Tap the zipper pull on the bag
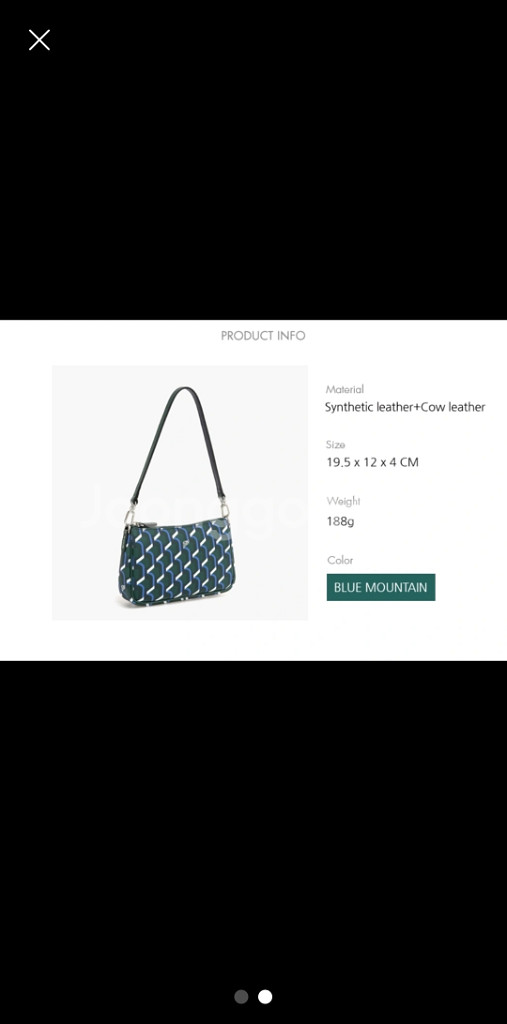 (149, 524)
